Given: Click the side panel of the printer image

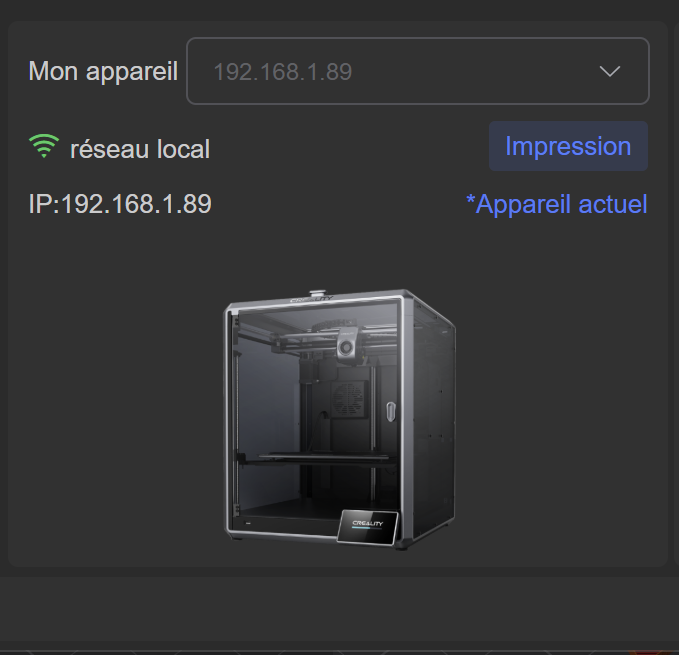Looking at the screenshot, I should coord(433,424).
